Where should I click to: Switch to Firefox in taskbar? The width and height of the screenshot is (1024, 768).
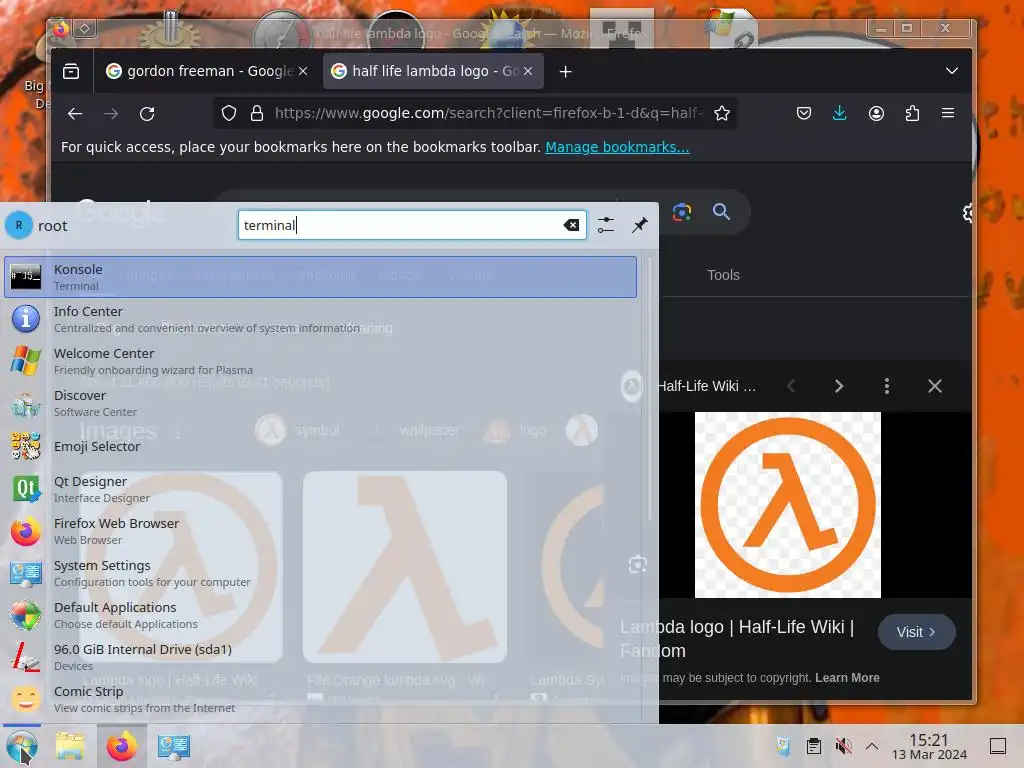[121, 746]
